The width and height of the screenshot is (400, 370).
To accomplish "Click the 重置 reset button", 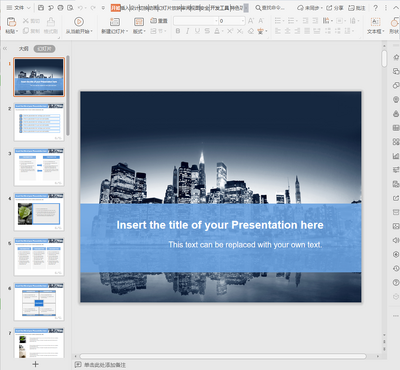I will coord(159,21).
